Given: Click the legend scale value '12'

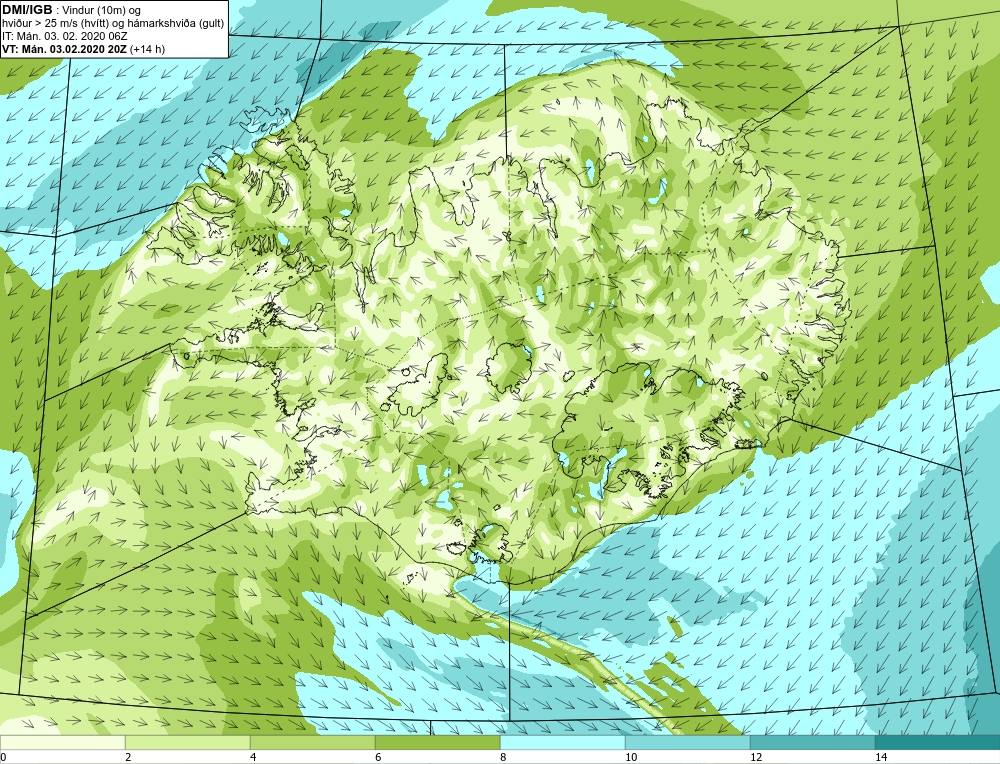Looking at the screenshot, I should coord(756,757).
